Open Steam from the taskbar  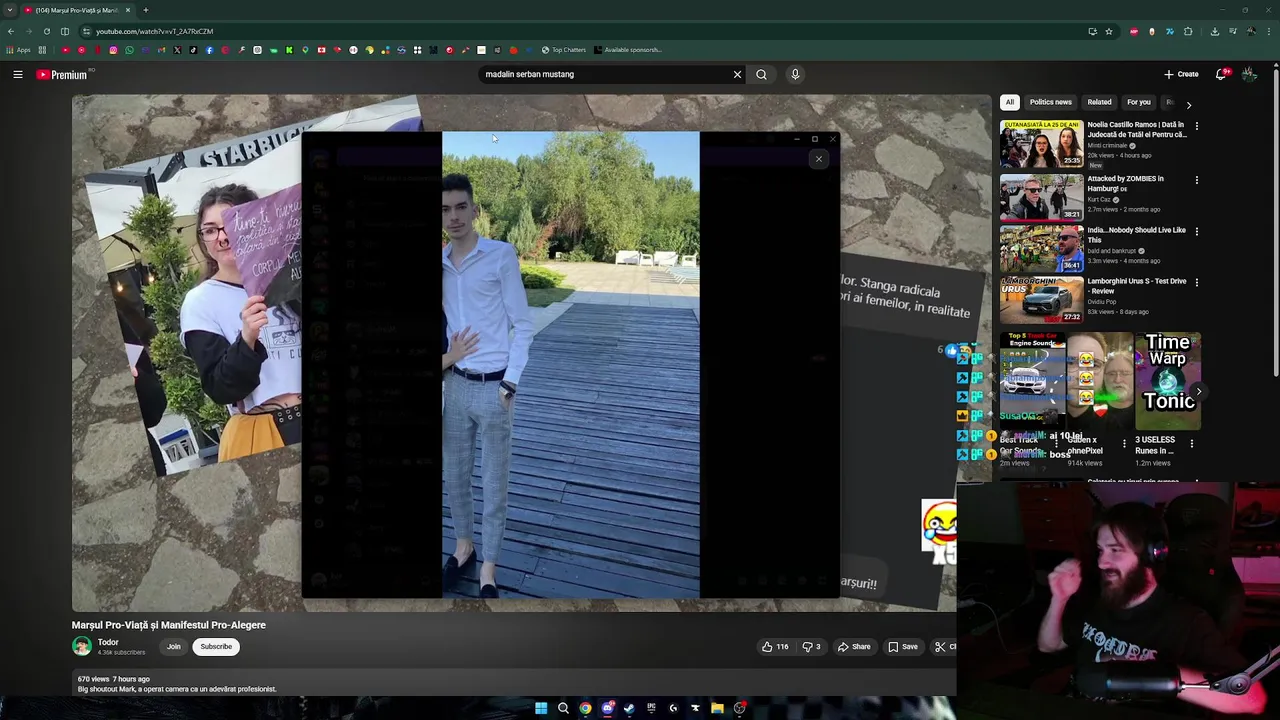(x=629, y=708)
